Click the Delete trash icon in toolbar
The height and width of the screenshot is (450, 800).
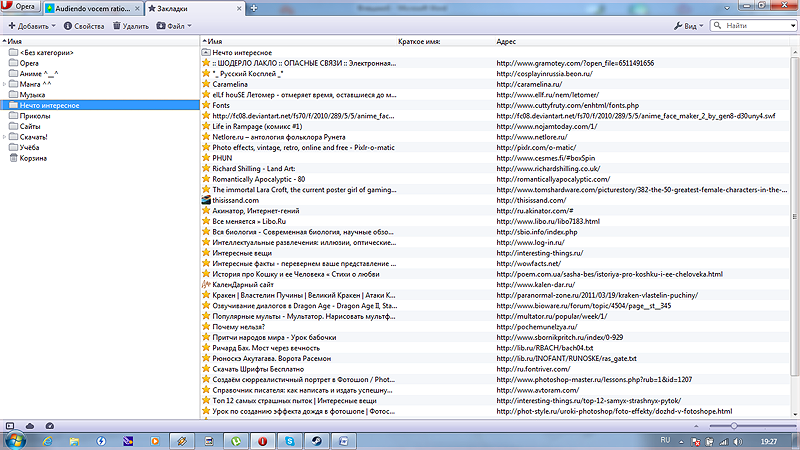[117, 26]
